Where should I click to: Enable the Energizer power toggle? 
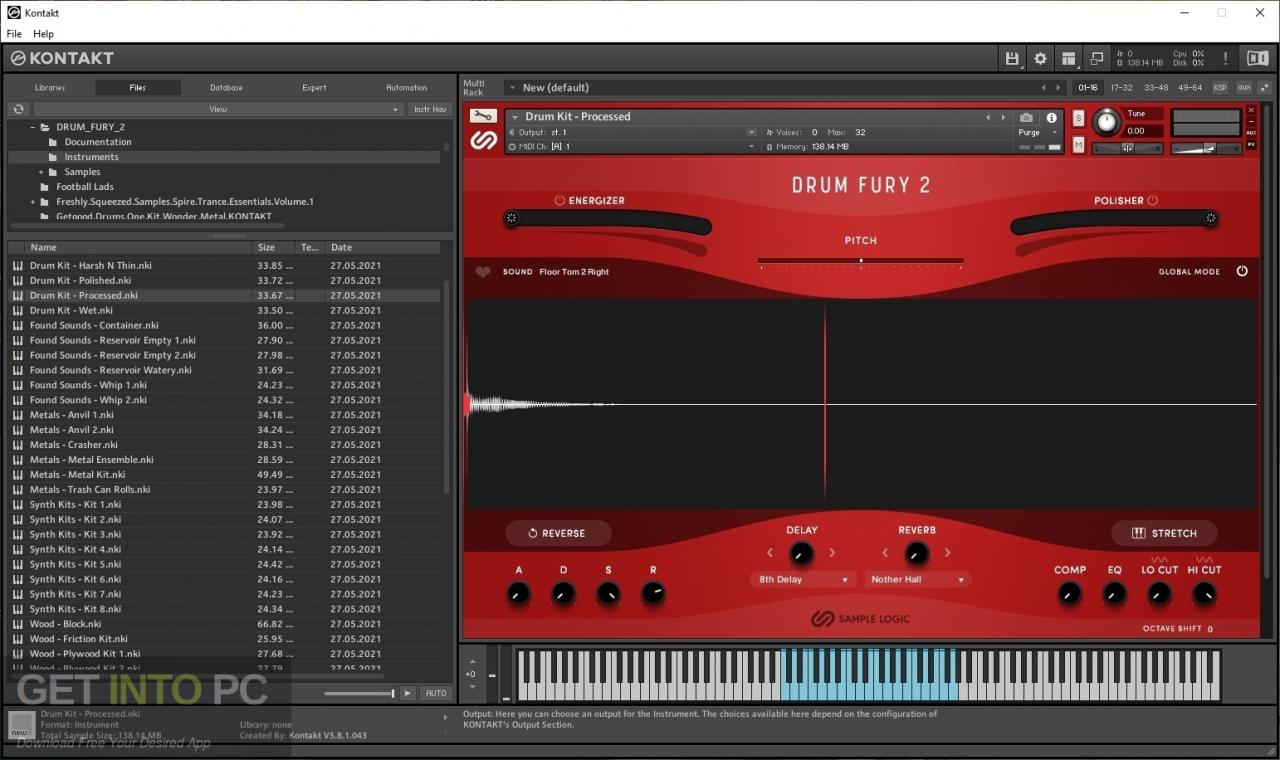pos(559,200)
